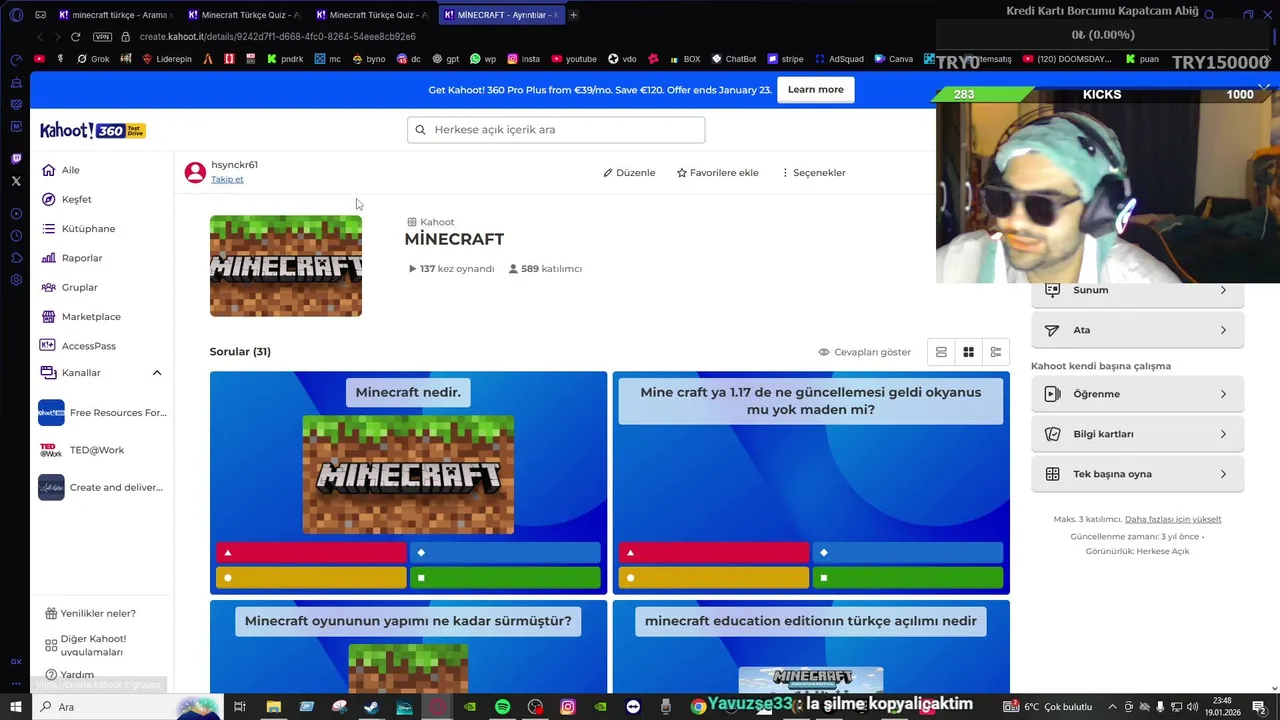Open the insta bookmark
The width and height of the screenshot is (1280, 720).
click(524, 59)
